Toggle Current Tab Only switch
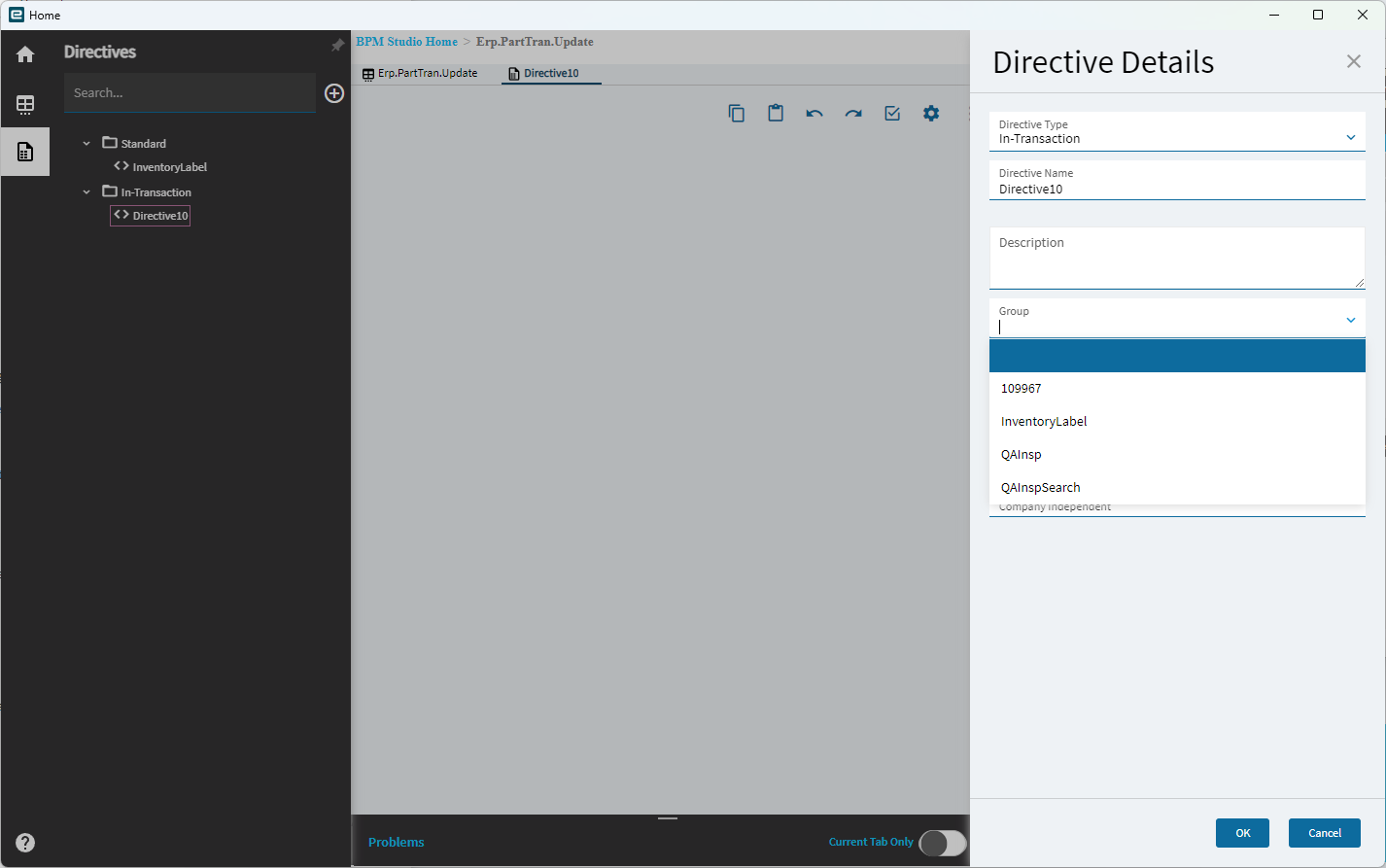 pyautogui.click(x=941, y=842)
